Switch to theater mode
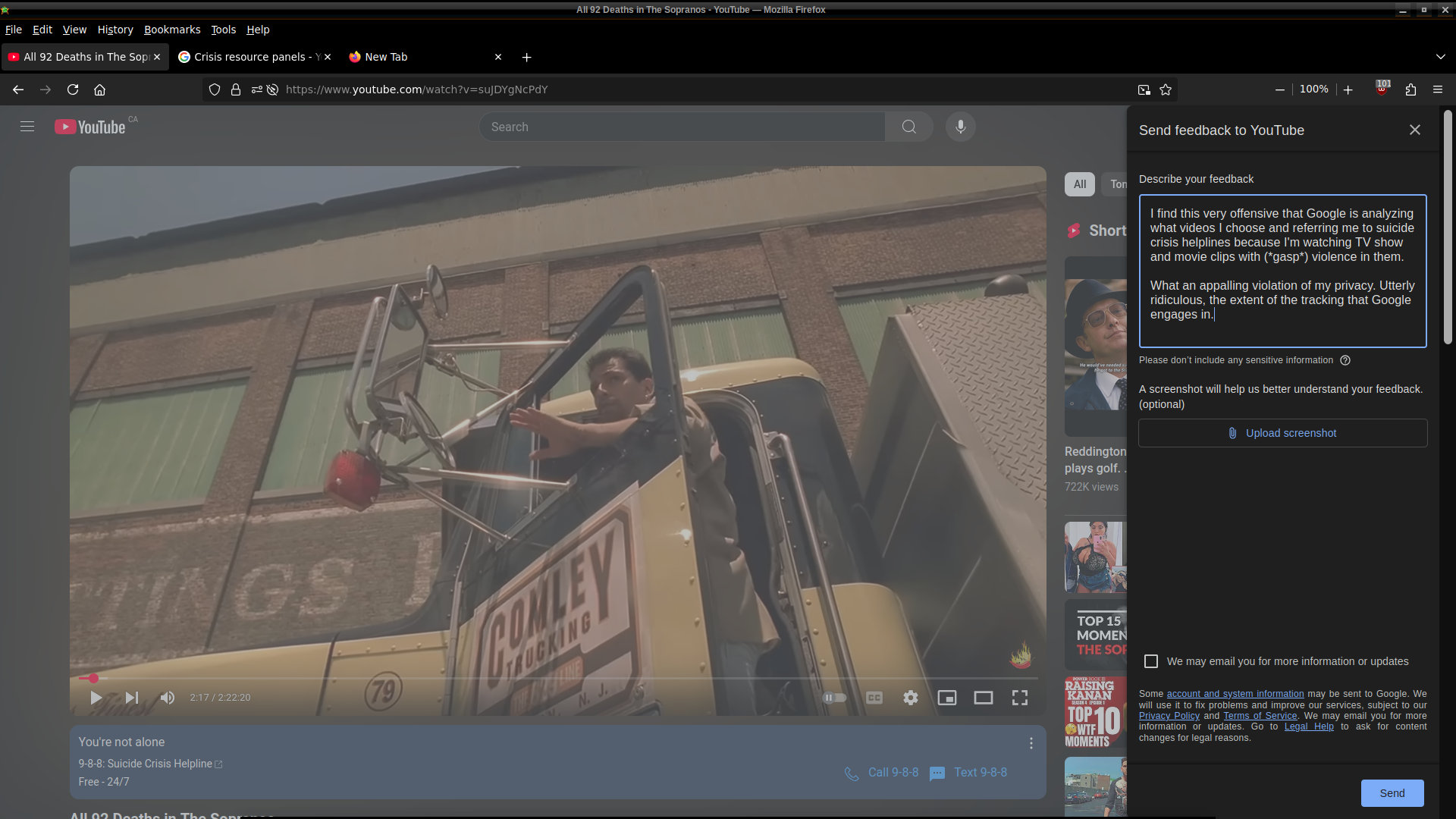 (984, 698)
